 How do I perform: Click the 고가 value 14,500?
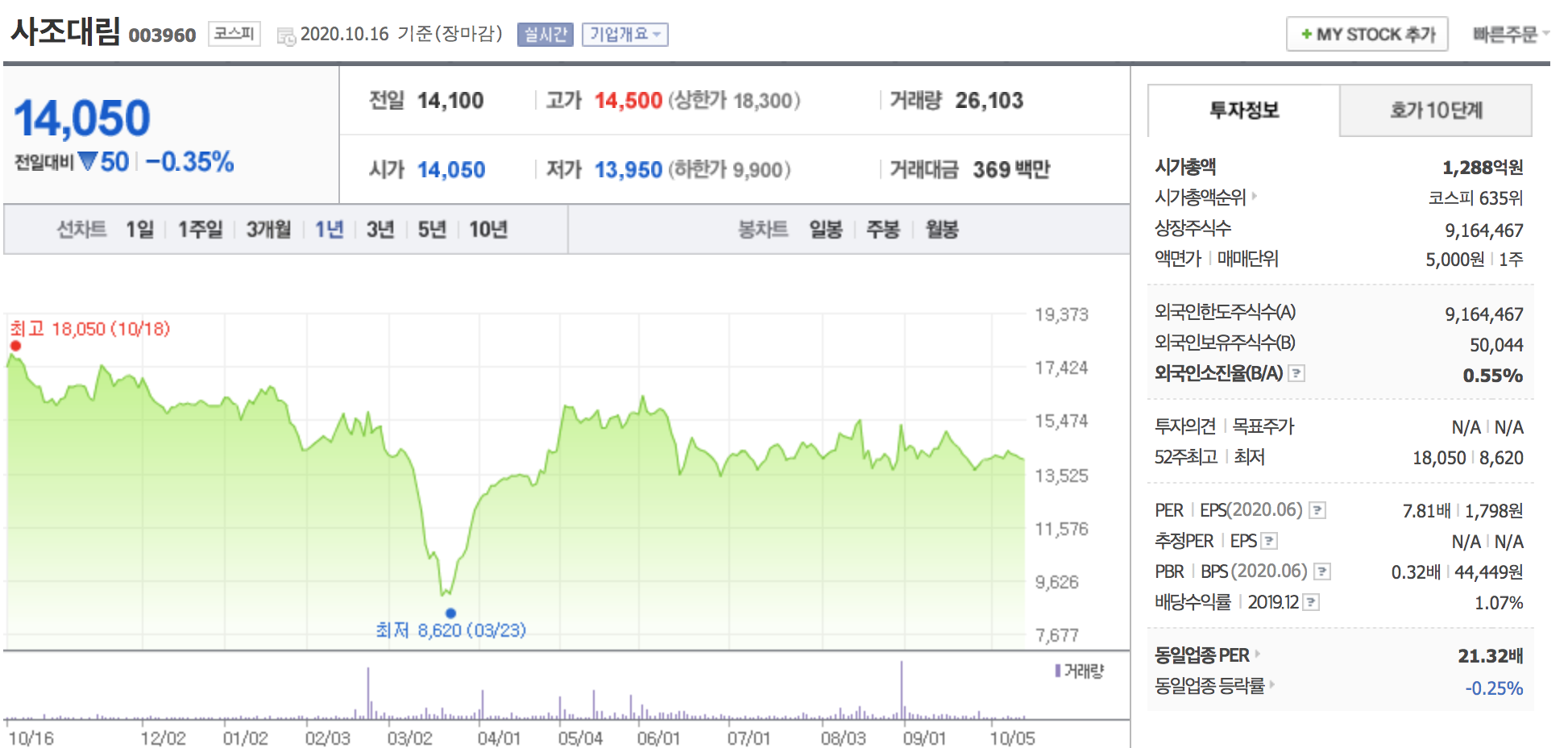coord(628,101)
